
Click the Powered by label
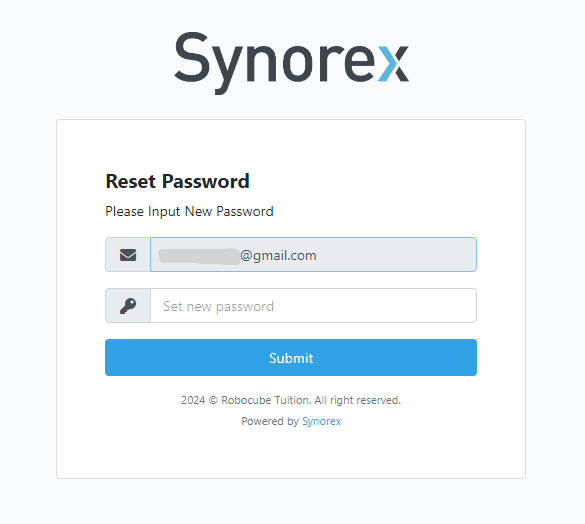point(270,421)
